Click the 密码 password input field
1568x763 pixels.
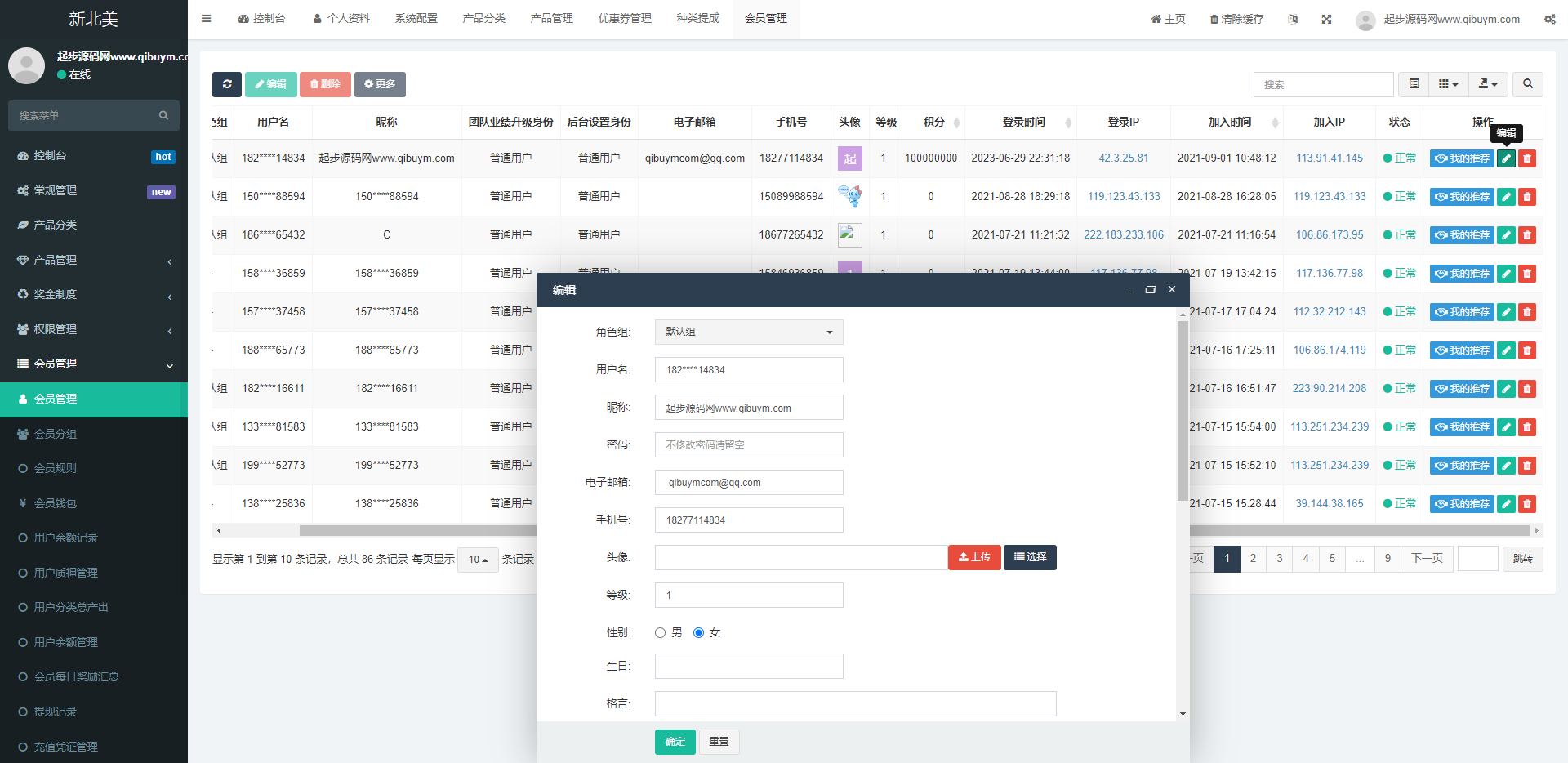(748, 445)
